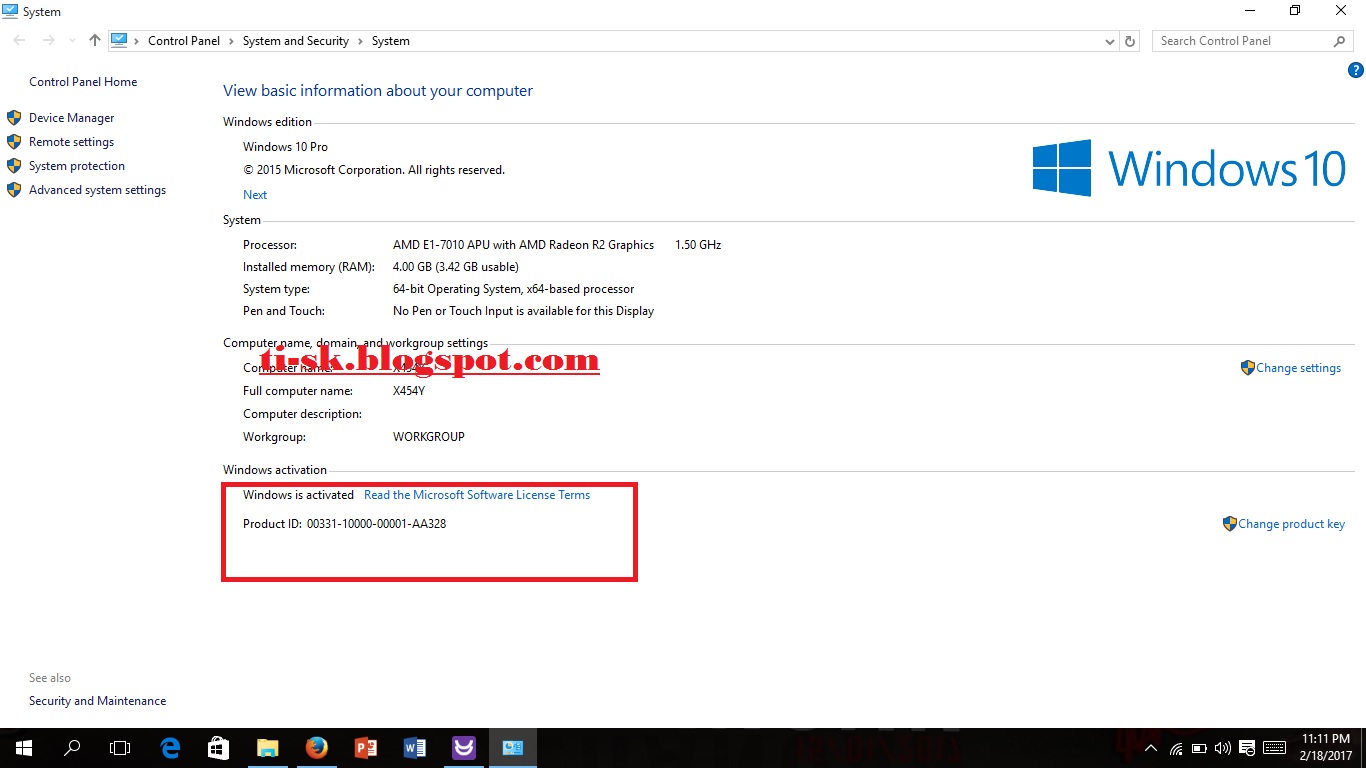The image size is (1366, 768).
Task: Click the System breadcrumb in address bar
Action: (391, 41)
